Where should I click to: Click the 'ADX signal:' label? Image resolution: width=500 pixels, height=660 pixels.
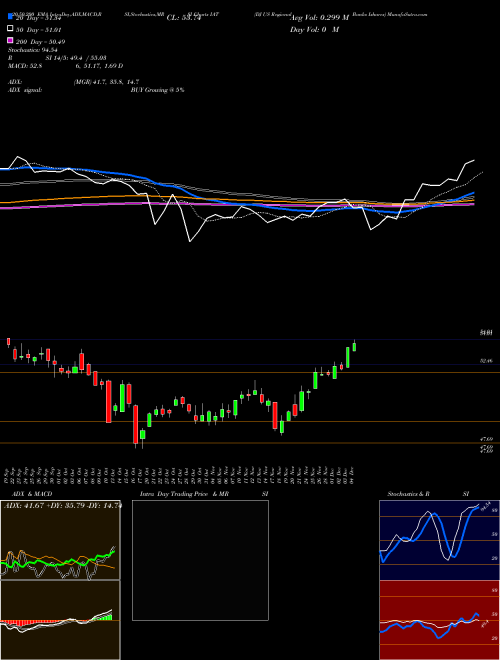pos(25,90)
